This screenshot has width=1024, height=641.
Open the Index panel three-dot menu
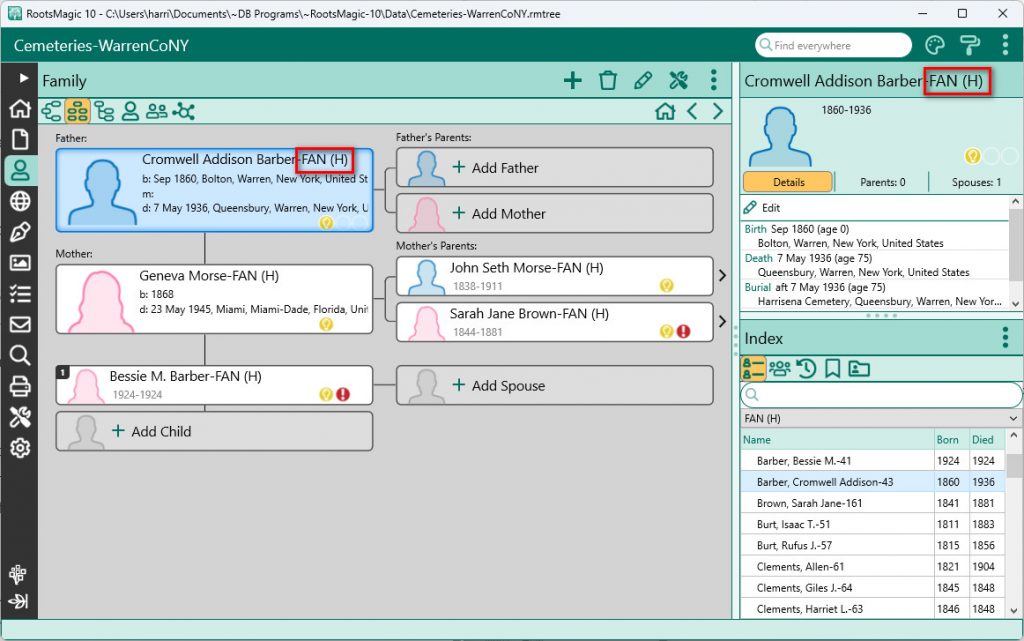pyautogui.click(x=1005, y=337)
